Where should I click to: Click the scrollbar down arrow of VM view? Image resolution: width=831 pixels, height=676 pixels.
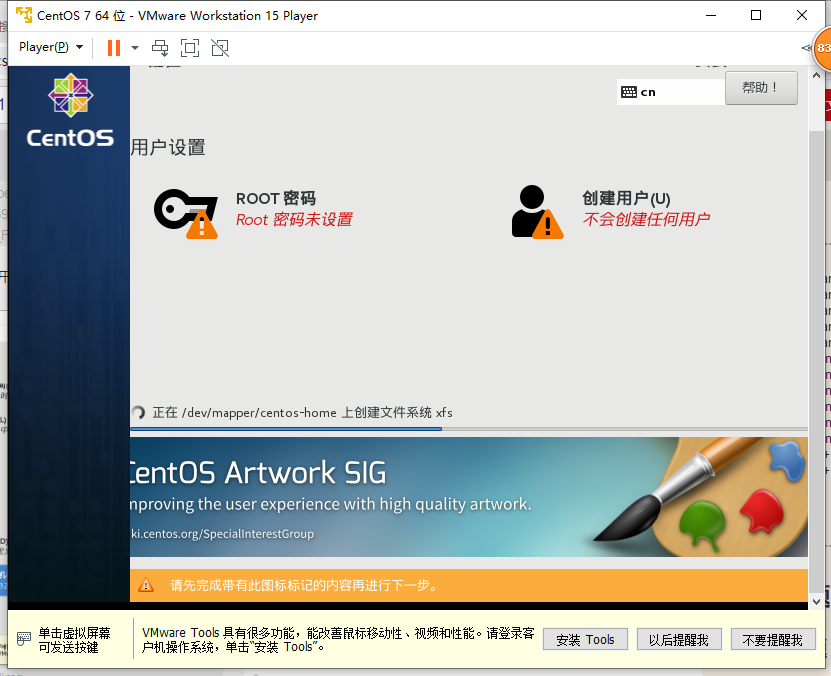pos(816,602)
